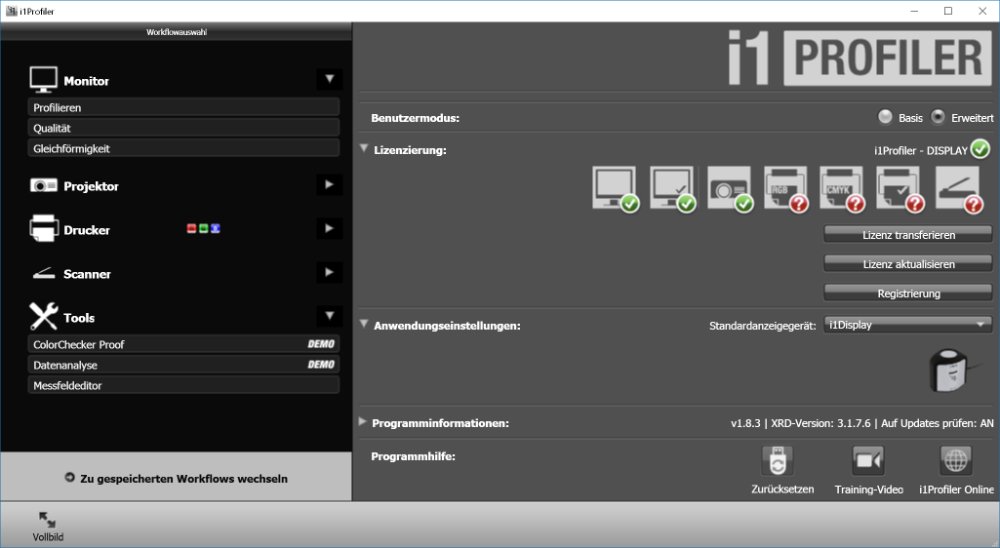The width and height of the screenshot is (1000, 548).
Task: Expand the Scanner section arrow
Action: 329,272
